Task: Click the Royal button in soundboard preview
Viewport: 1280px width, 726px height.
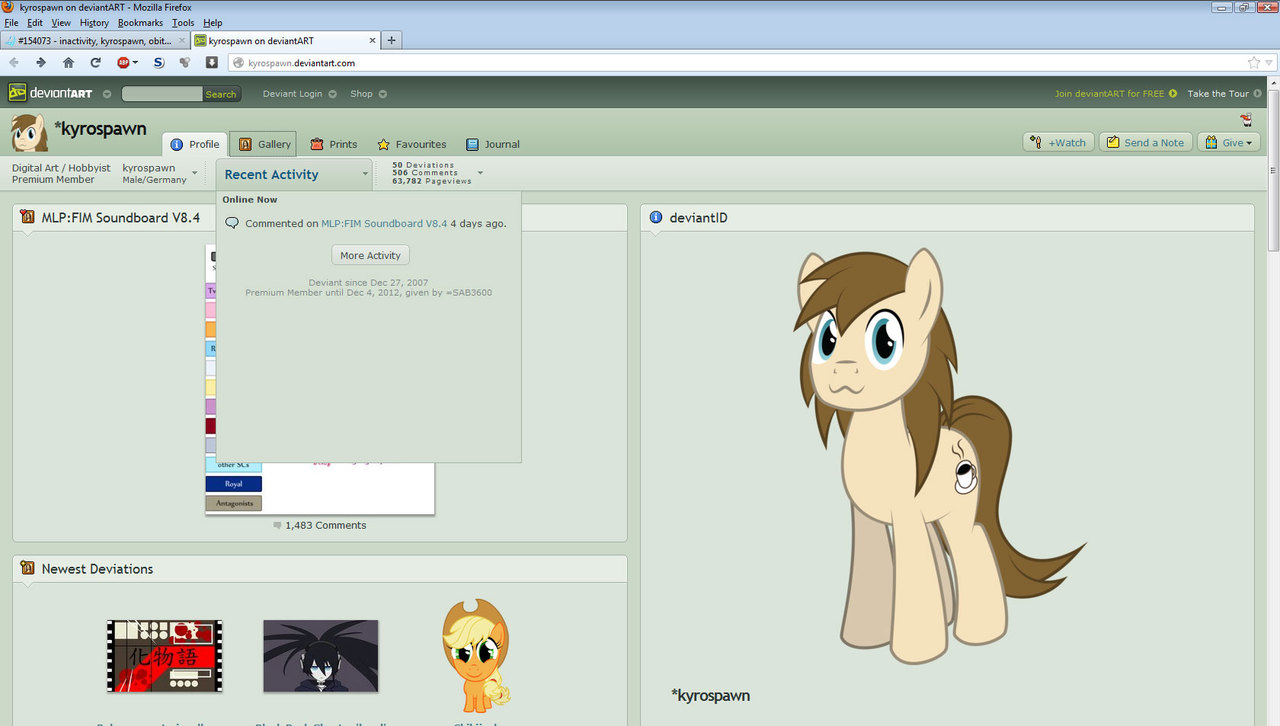Action: [x=233, y=484]
